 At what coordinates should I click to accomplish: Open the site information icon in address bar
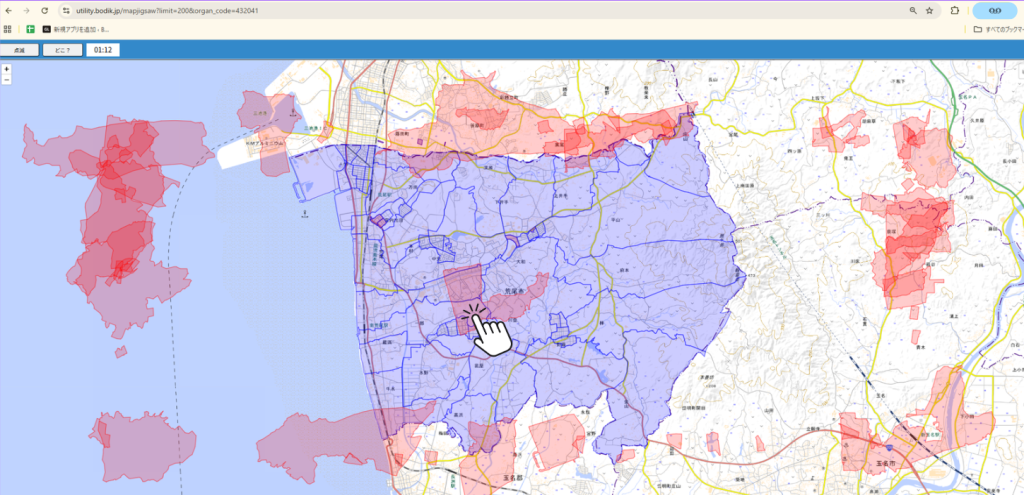66,10
